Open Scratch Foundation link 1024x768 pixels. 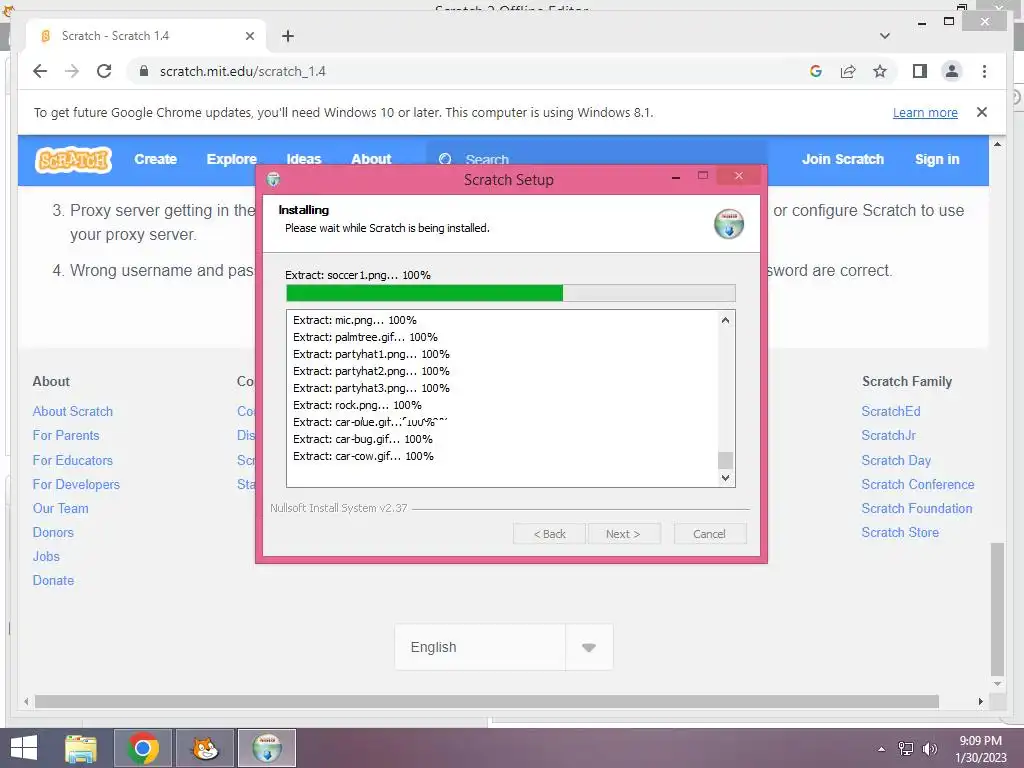point(916,508)
